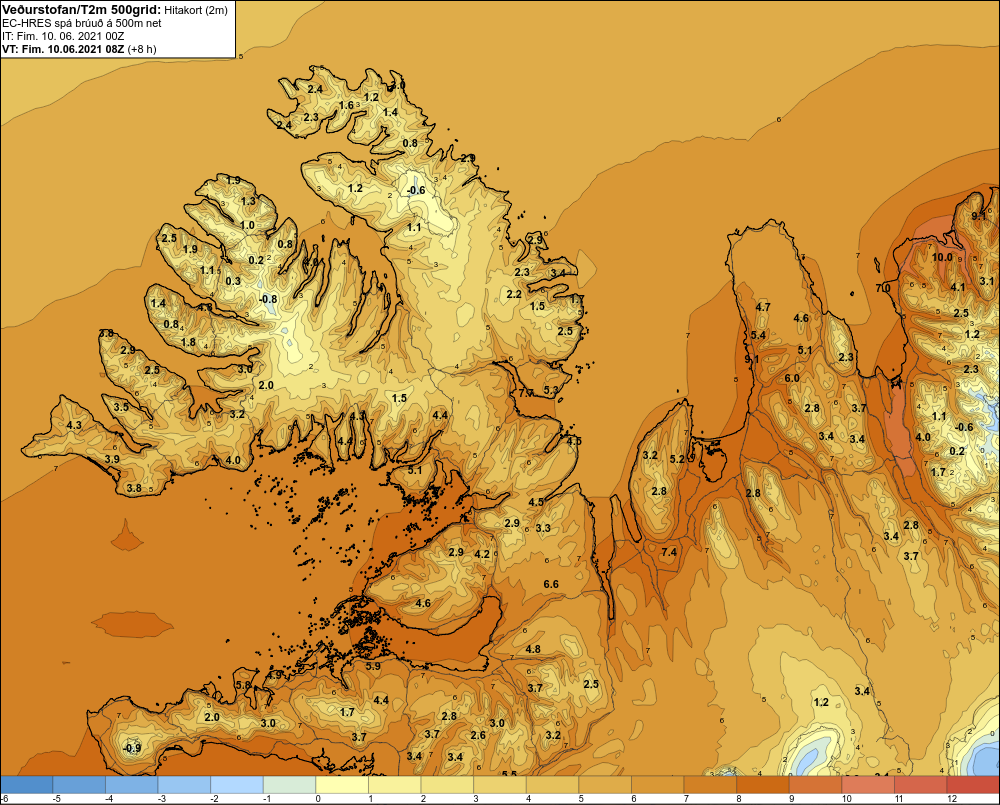Click the '7.4' temperature value
This screenshot has width=1000, height=805.
(x=669, y=552)
